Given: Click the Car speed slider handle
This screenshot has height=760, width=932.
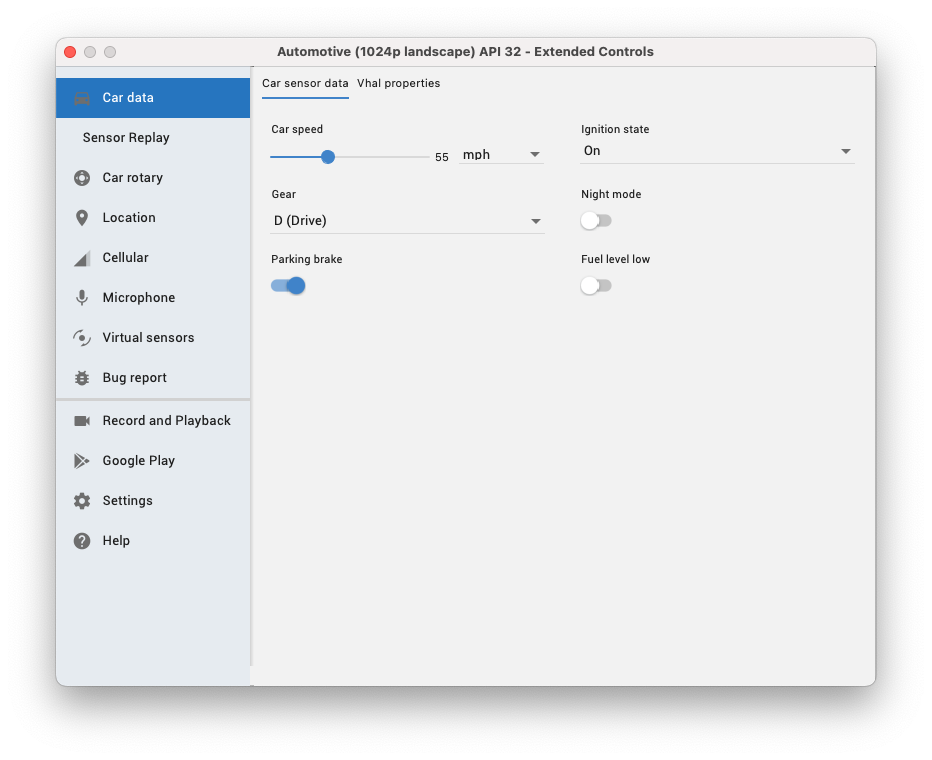Looking at the screenshot, I should click(328, 157).
